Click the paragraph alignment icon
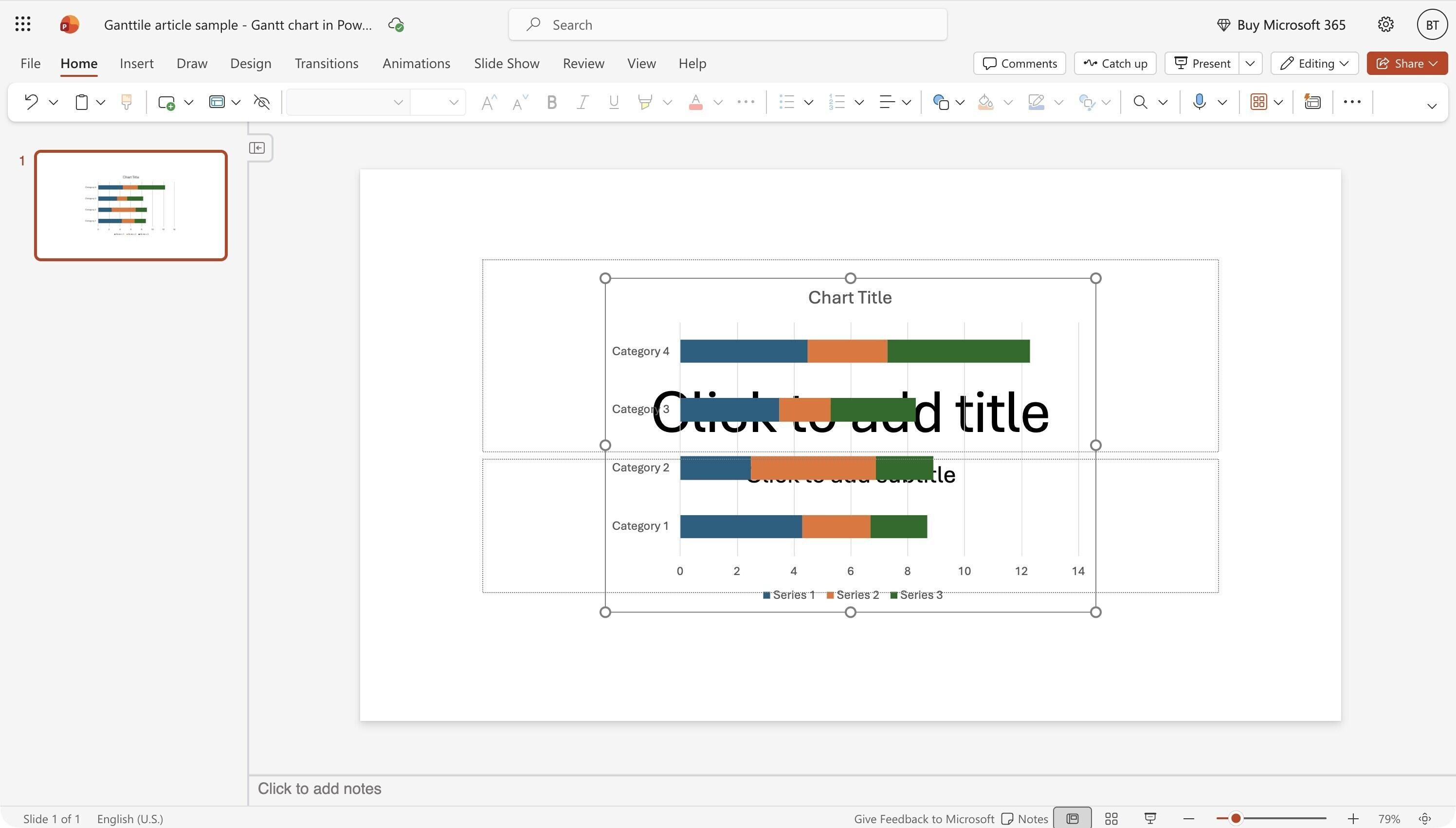The height and width of the screenshot is (828, 1456). point(887,102)
